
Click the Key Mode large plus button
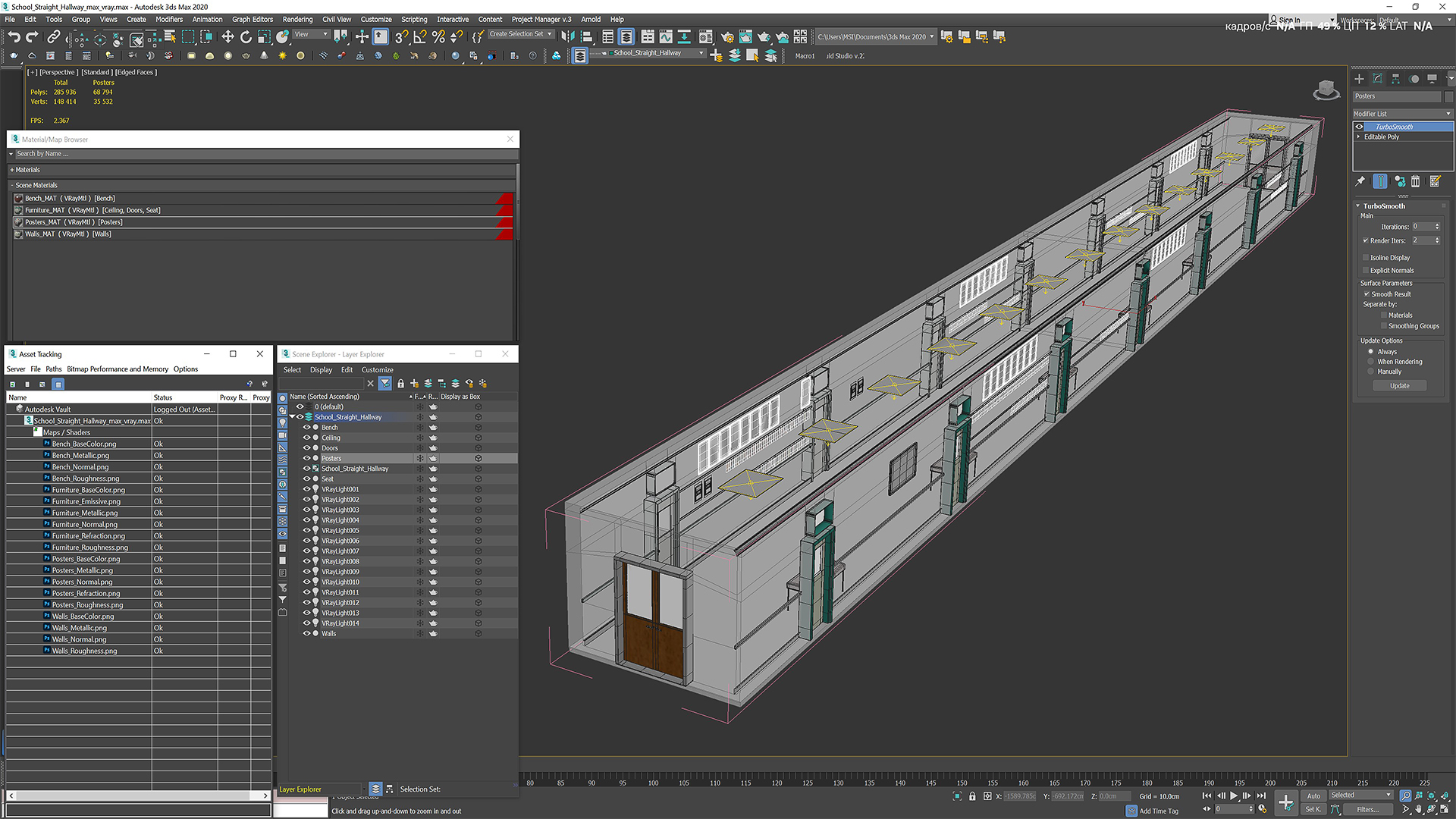coord(1285,802)
